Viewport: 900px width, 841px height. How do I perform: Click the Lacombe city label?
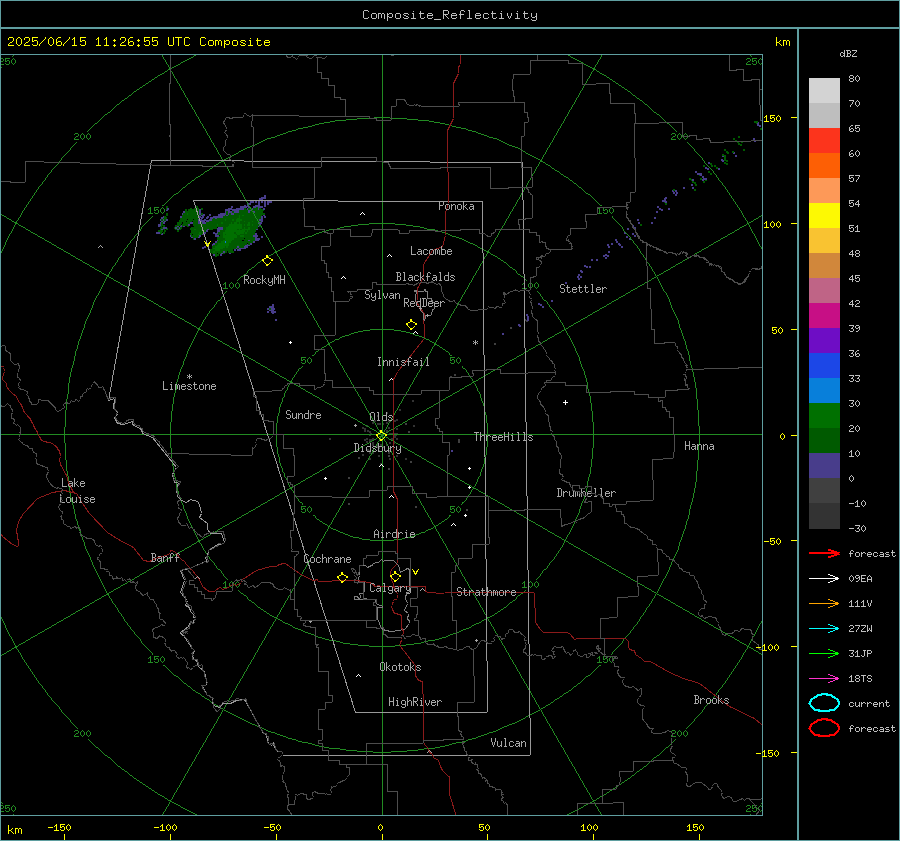coord(431,251)
